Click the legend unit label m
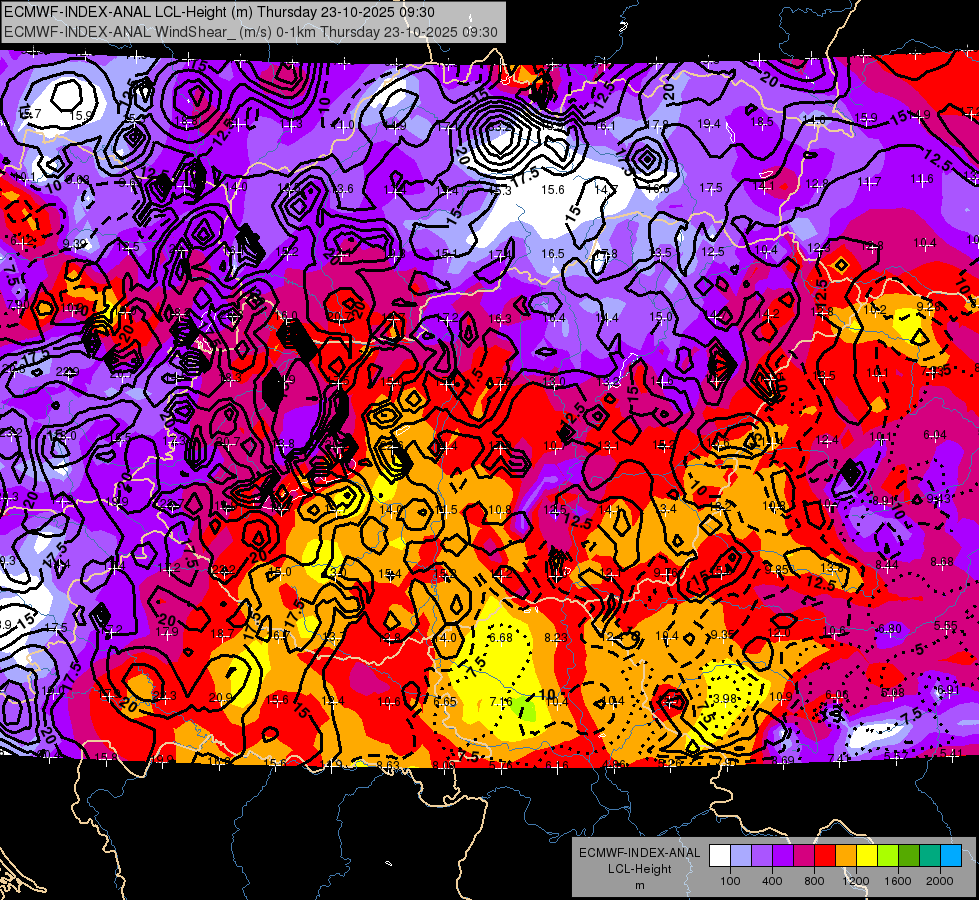The image size is (979, 900). pos(639,885)
